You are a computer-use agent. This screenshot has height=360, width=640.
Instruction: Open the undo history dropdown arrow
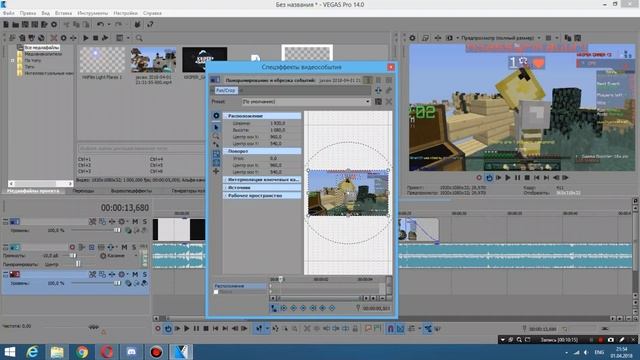click(x=109, y=24)
